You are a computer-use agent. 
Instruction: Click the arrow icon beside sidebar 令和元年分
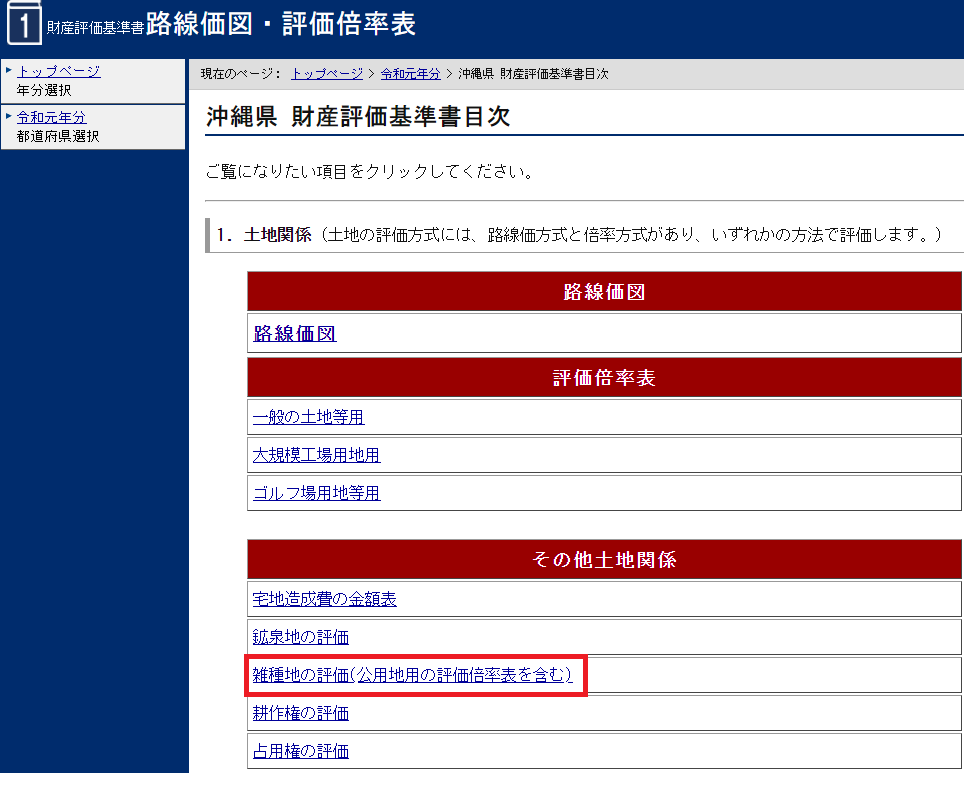[9, 116]
